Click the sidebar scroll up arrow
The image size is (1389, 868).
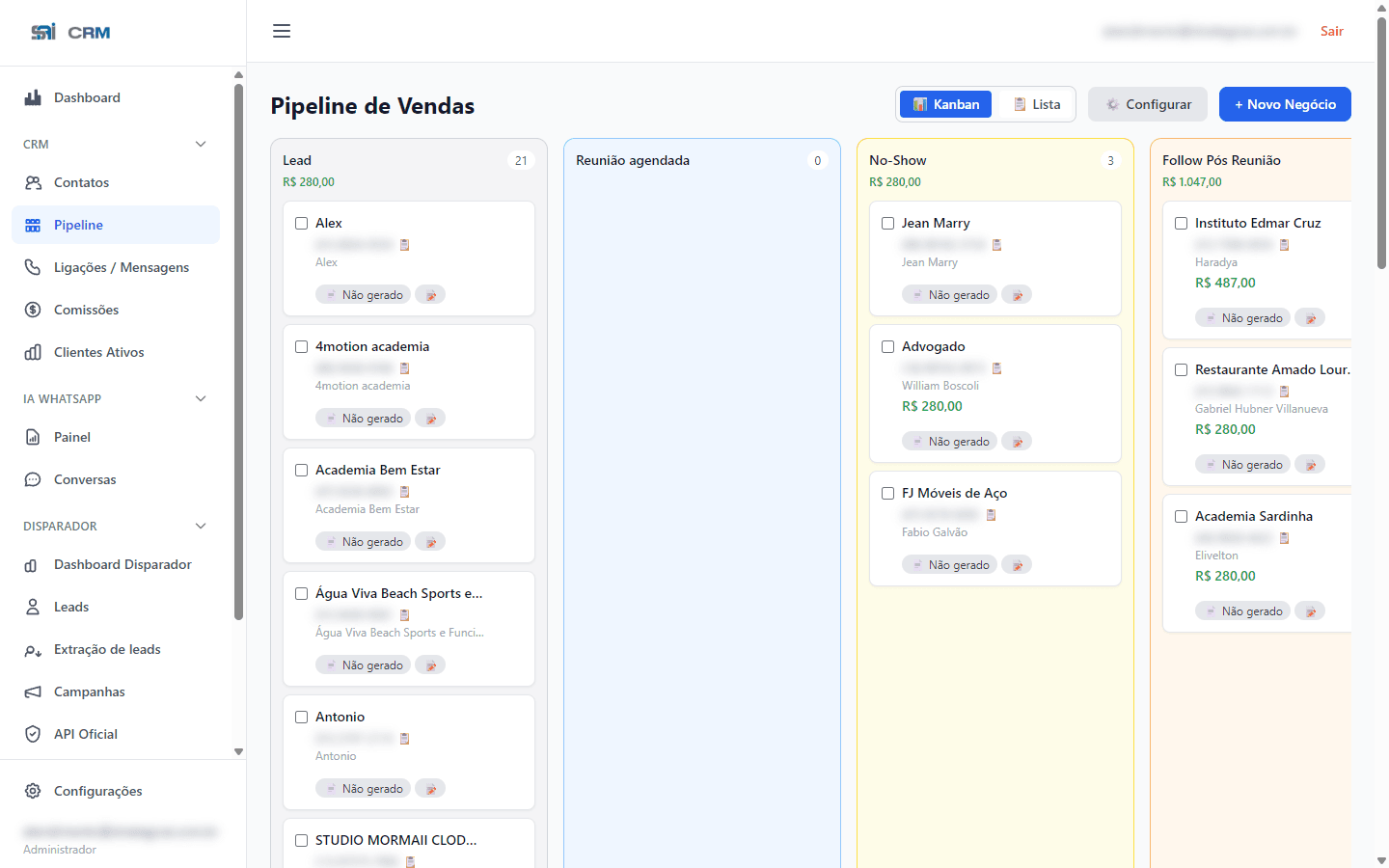click(x=238, y=74)
